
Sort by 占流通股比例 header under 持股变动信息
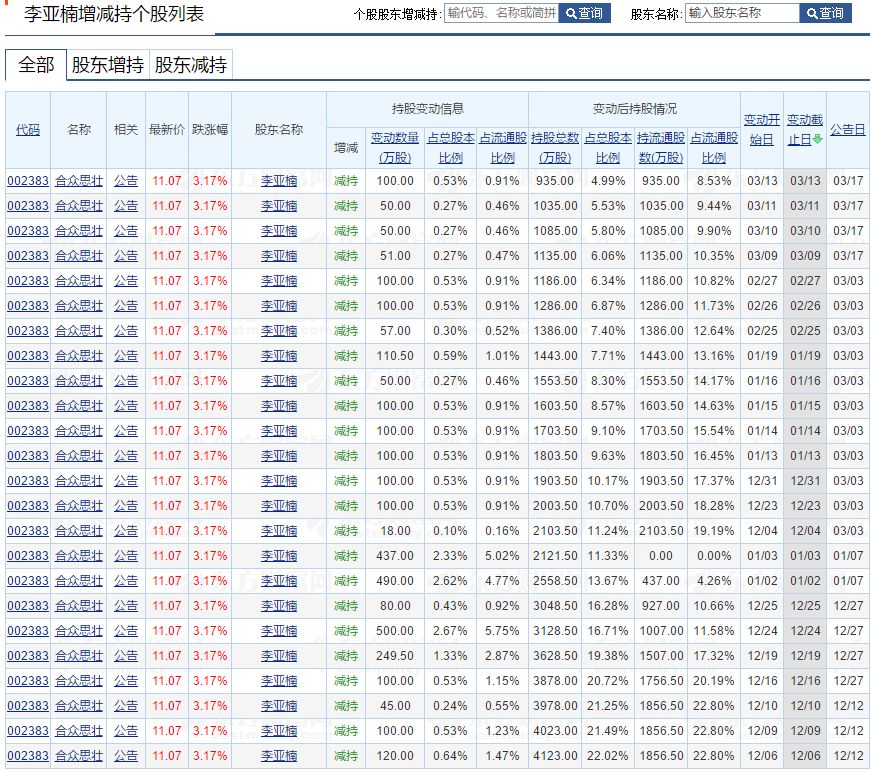[503, 147]
